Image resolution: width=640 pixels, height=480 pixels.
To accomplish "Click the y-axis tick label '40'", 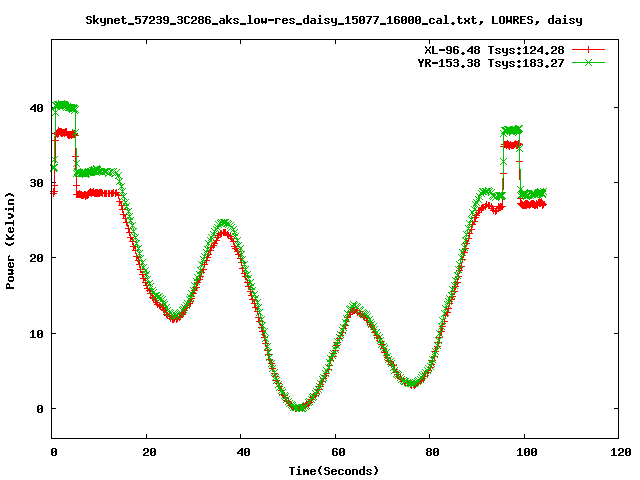I will [x=37, y=108].
